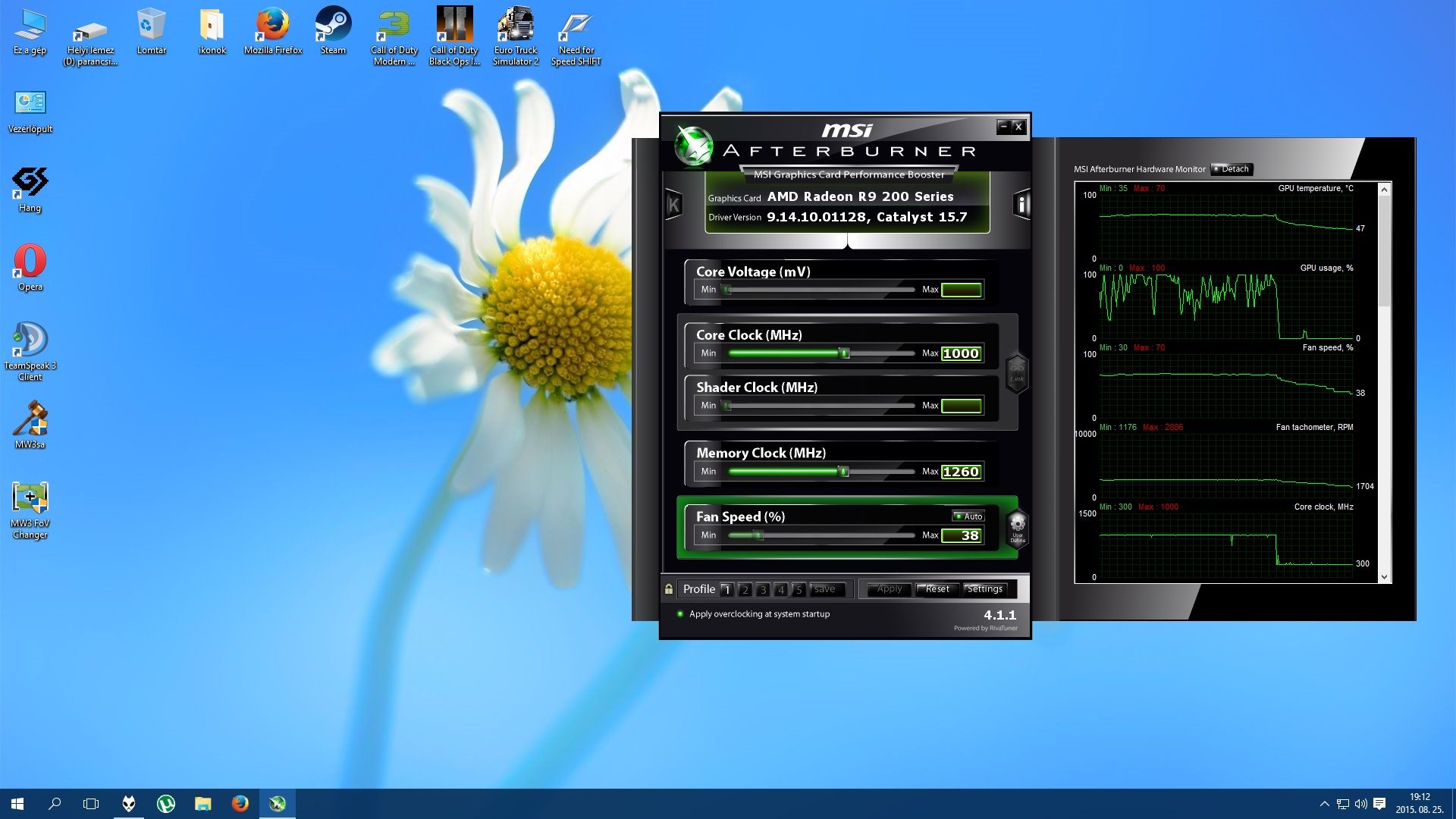The width and height of the screenshot is (1456, 819).
Task: Select profile slot 4
Action: [780, 589]
